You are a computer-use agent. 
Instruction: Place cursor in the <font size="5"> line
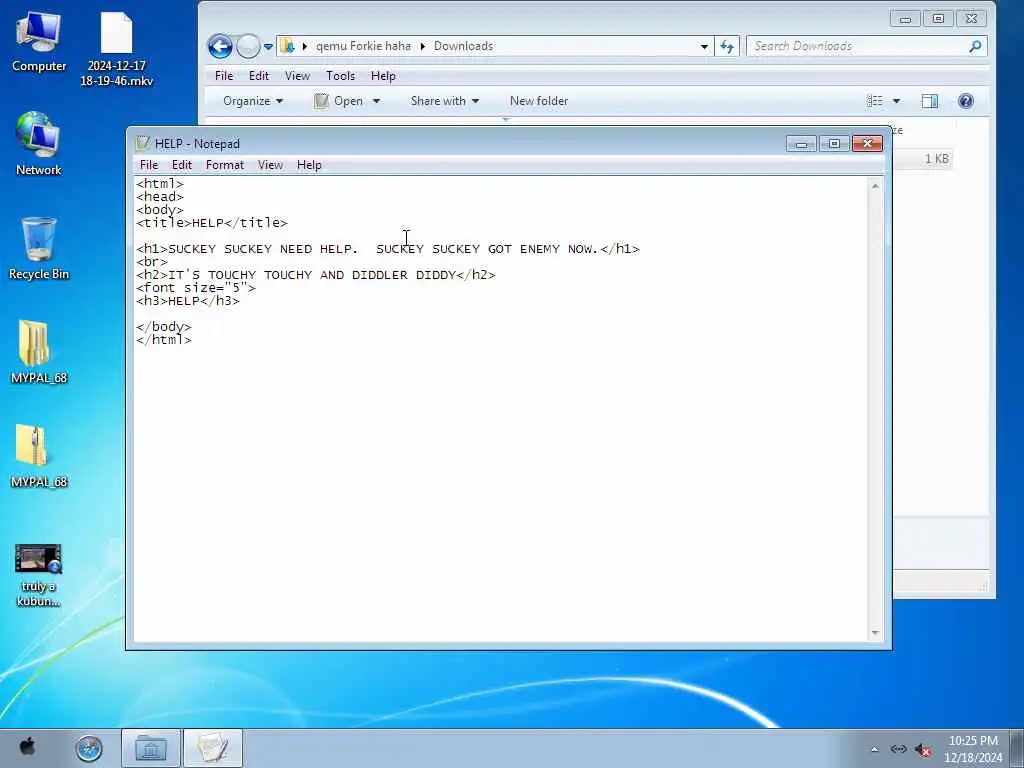click(x=196, y=288)
